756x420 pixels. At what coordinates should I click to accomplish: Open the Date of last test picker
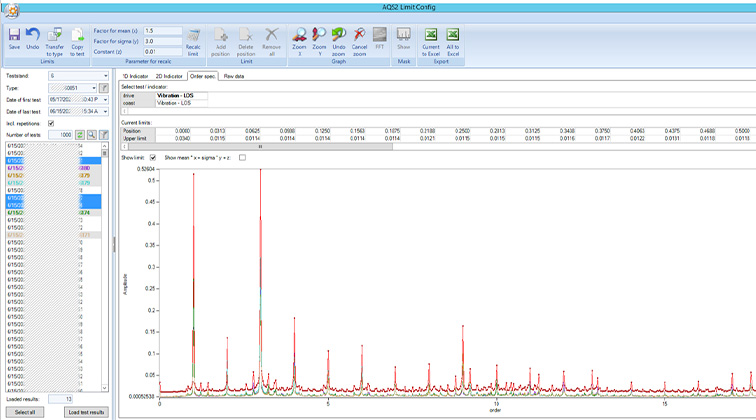tap(106, 111)
